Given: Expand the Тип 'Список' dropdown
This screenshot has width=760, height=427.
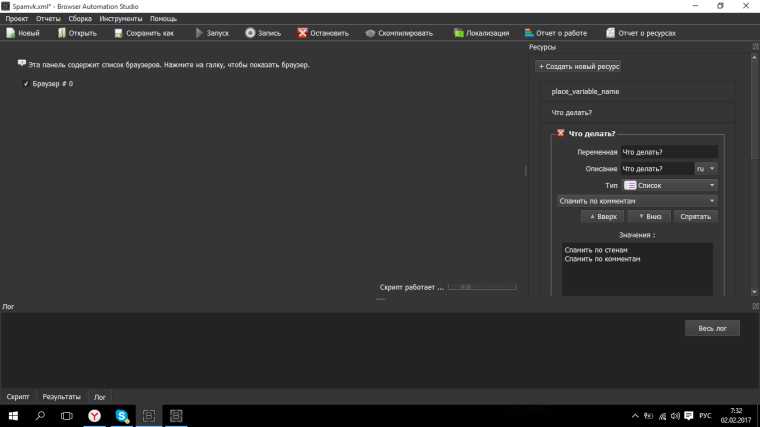Looking at the screenshot, I should pos(669,185).
